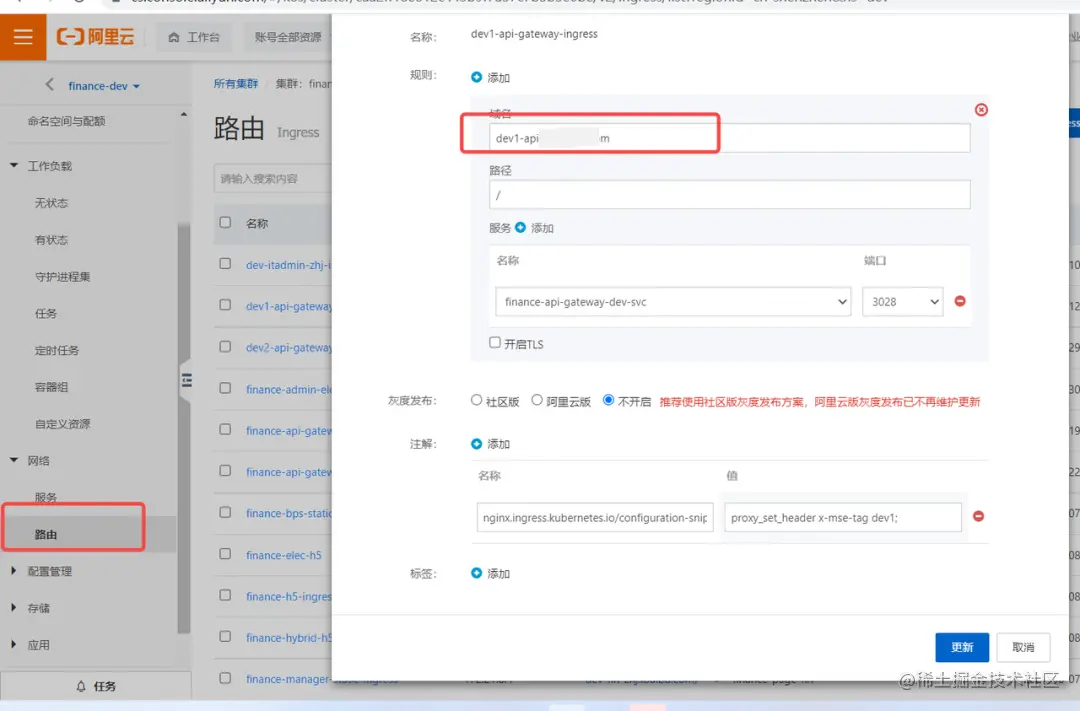1080x711 pixels.
Task: Click the 更新 button
Action: [962, 647]
